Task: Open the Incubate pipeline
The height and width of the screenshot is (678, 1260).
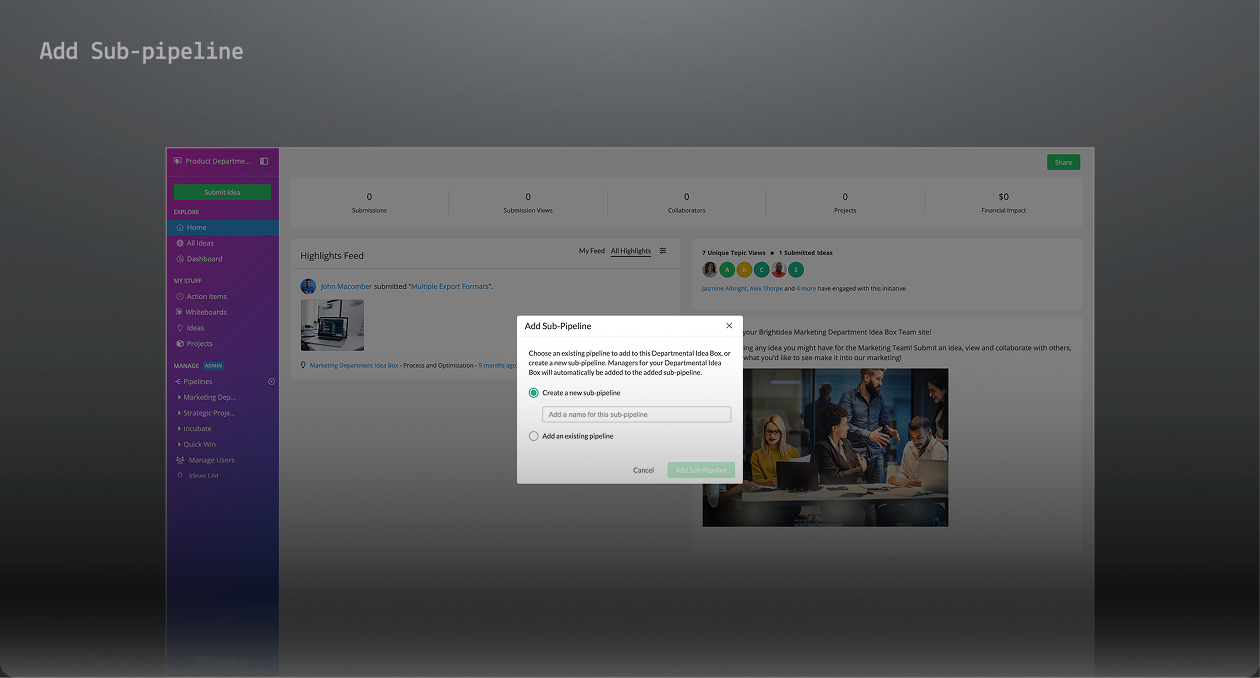Action: click(x=198, y=429)
